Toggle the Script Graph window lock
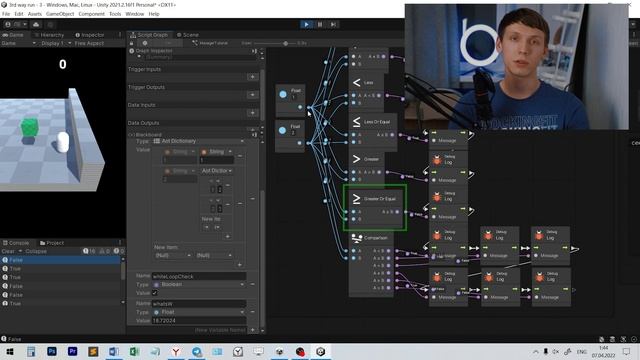 (132, 43)
